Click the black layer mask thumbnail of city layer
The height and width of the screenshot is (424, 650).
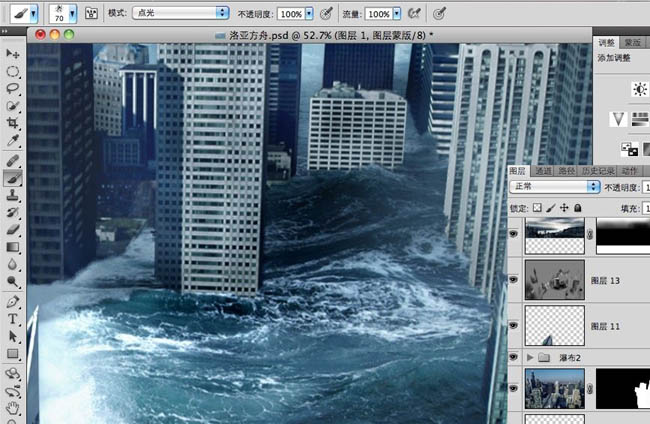(x=622, y=389)
